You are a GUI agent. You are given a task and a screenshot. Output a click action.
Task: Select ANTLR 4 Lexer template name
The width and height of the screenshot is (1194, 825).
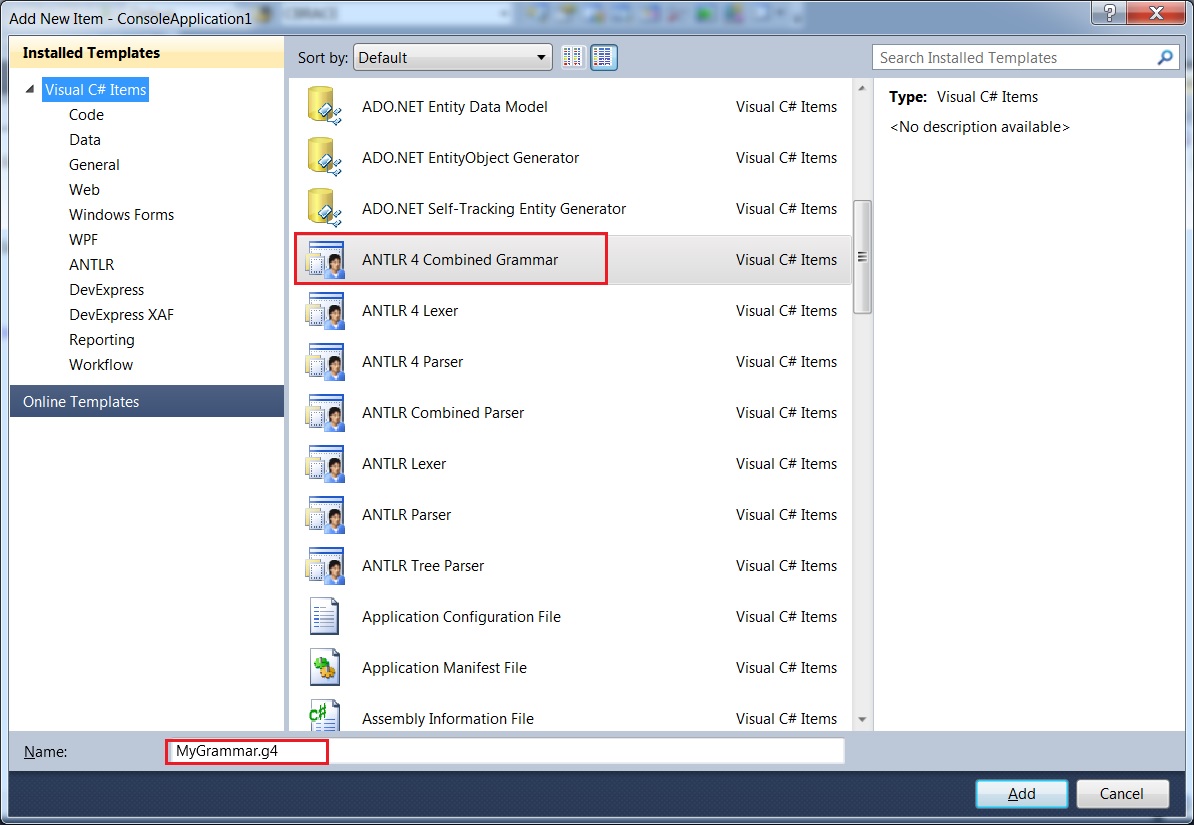(410, 311)
